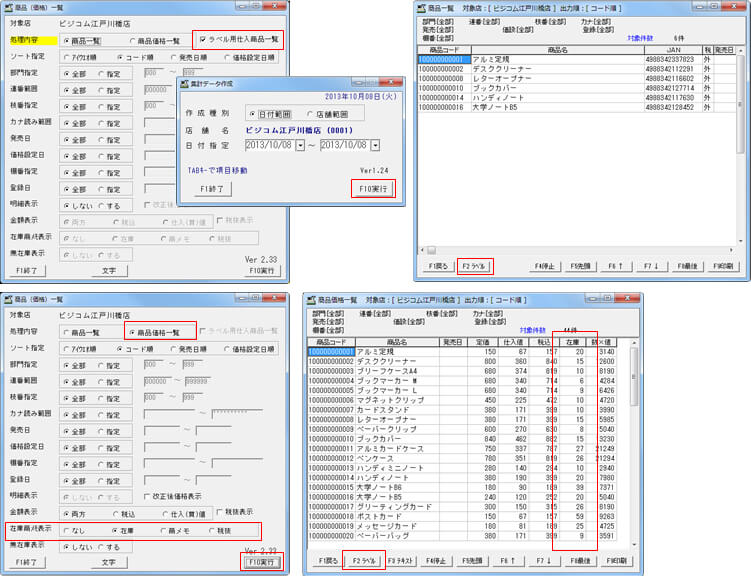
Task: Click the 商品一覧 results window title icon
Action: [x=425, y=7]
